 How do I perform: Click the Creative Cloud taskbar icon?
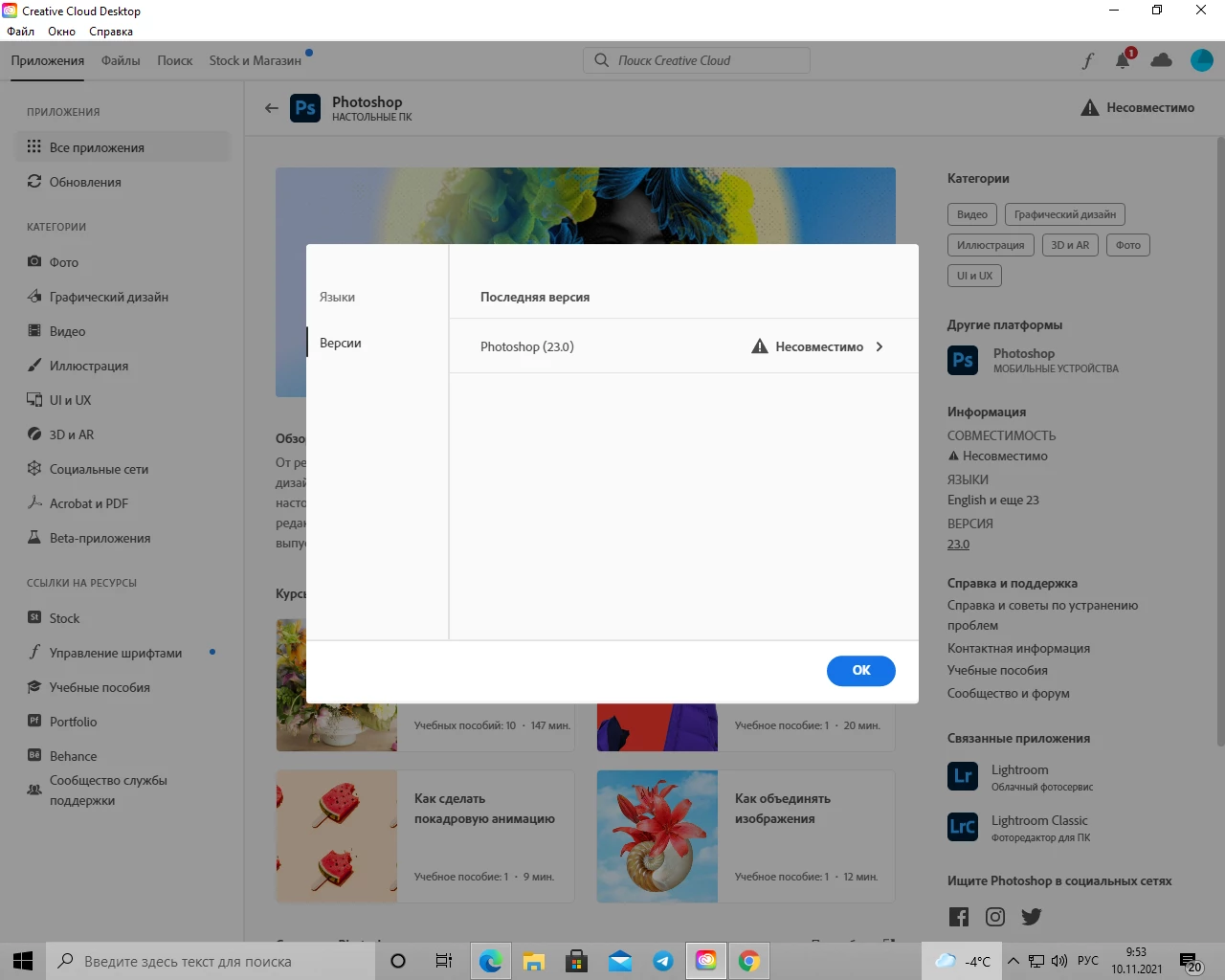706,961
